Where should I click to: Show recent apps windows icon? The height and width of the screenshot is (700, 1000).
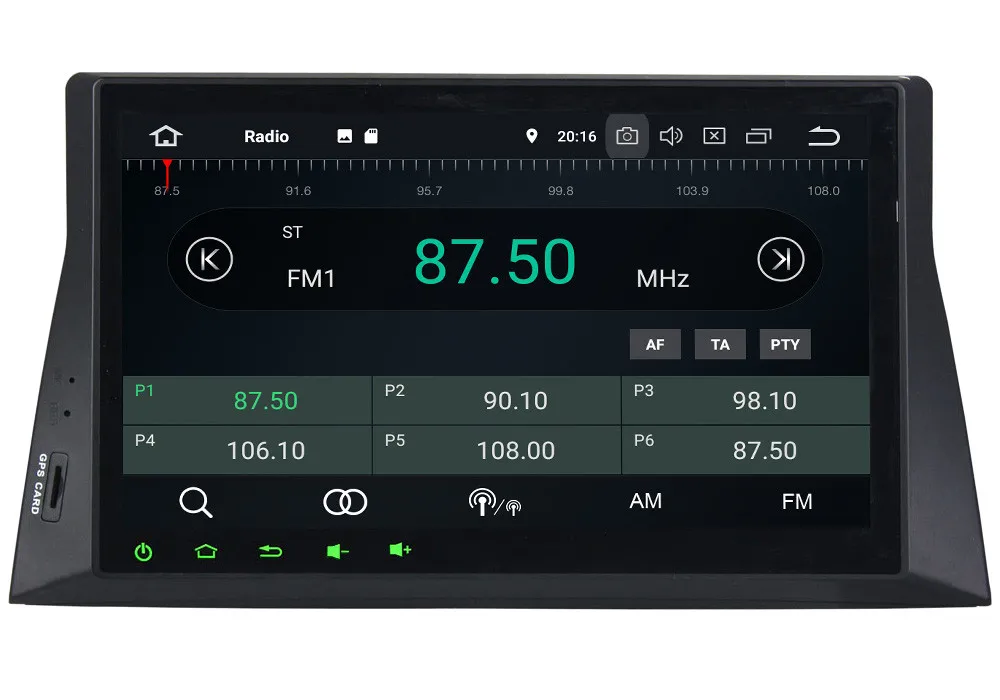(x=758, y=136)
